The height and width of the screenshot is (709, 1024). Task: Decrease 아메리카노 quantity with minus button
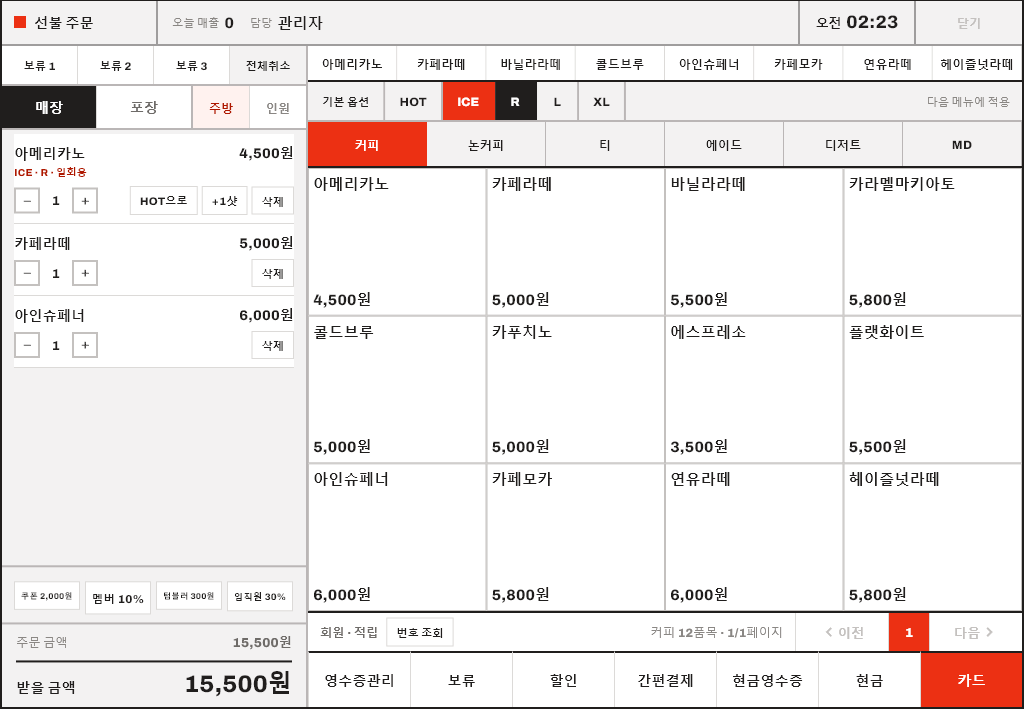click(27, 200)
